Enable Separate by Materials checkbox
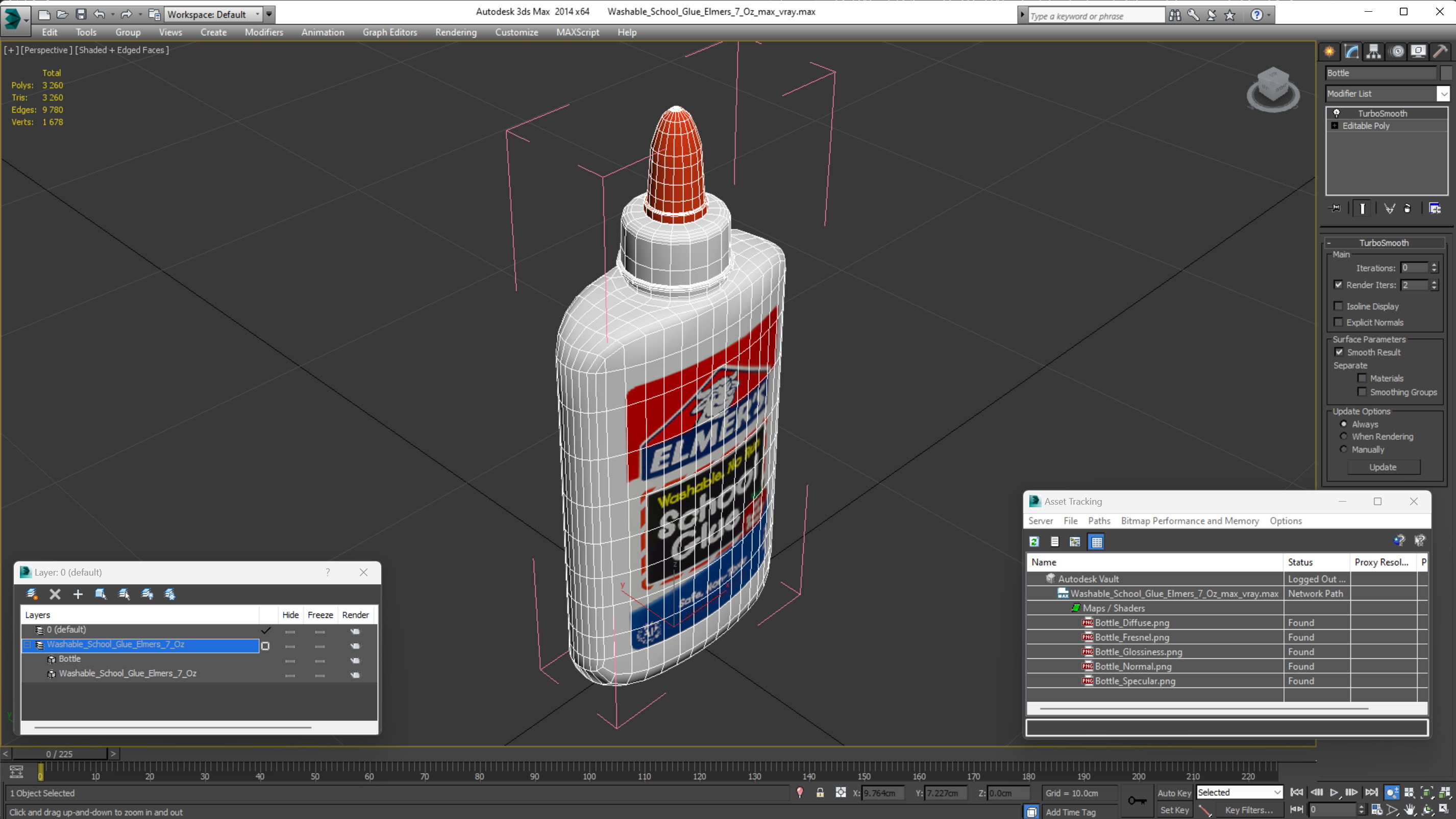 click(1362, 378)
